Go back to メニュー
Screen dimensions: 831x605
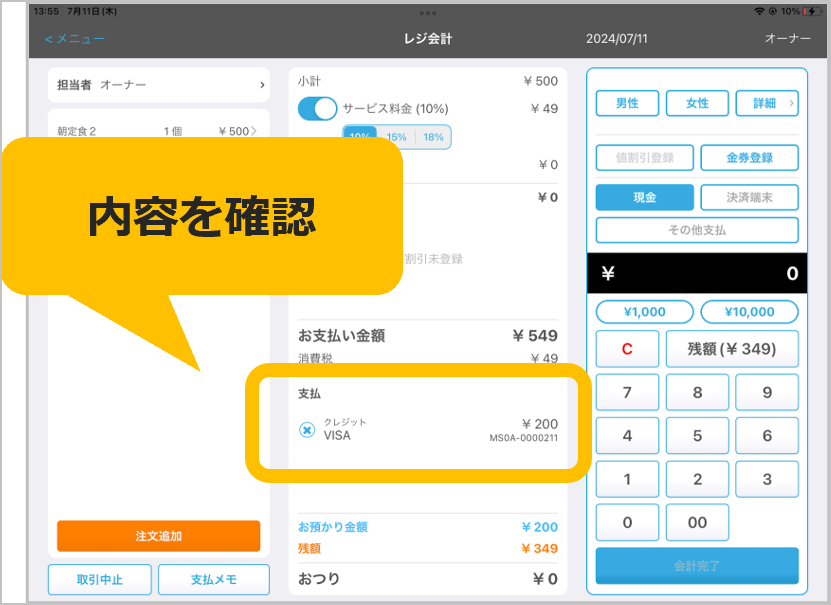click(74, 39)
